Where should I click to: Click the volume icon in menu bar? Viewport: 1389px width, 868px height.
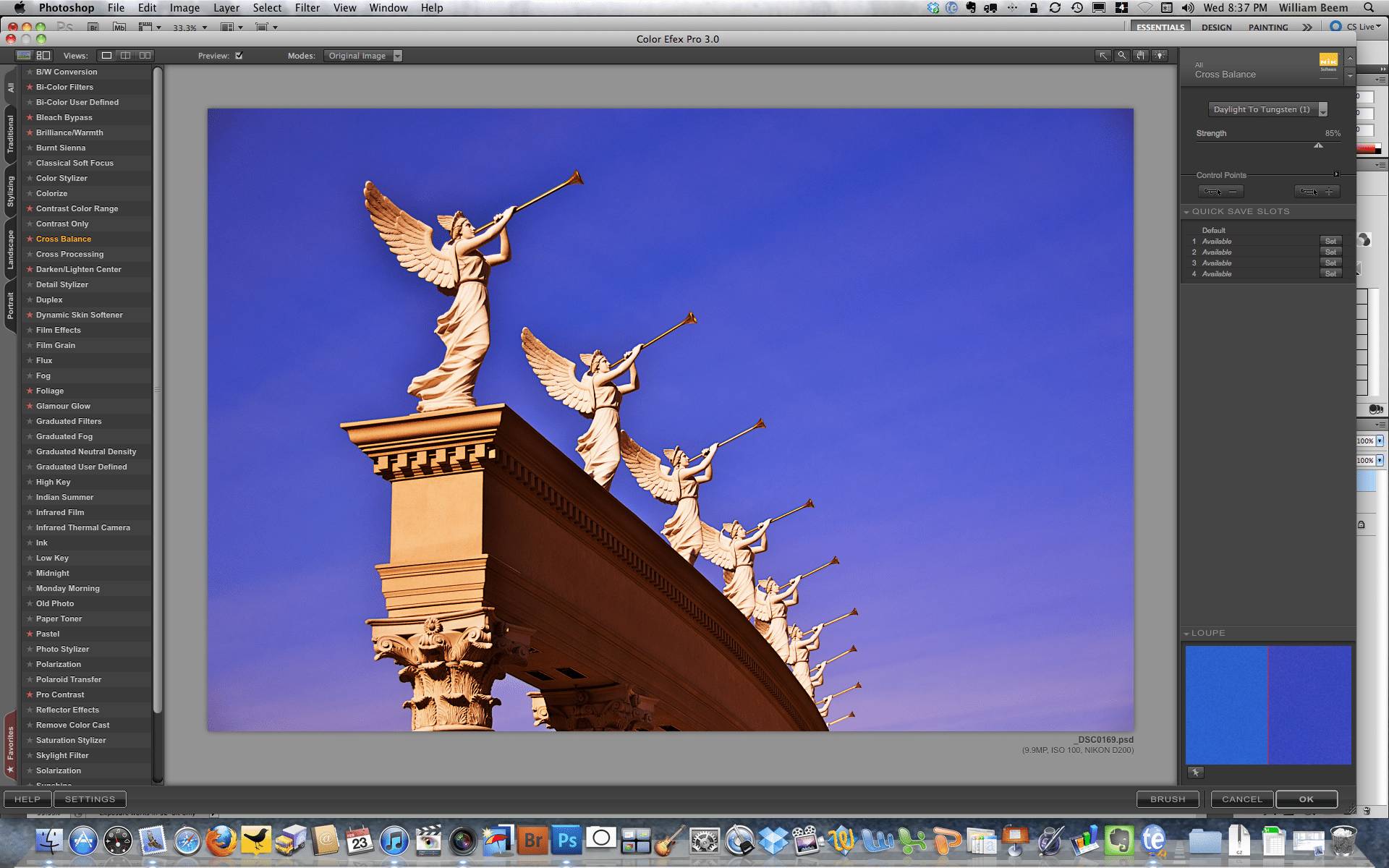pos(1188,8)
